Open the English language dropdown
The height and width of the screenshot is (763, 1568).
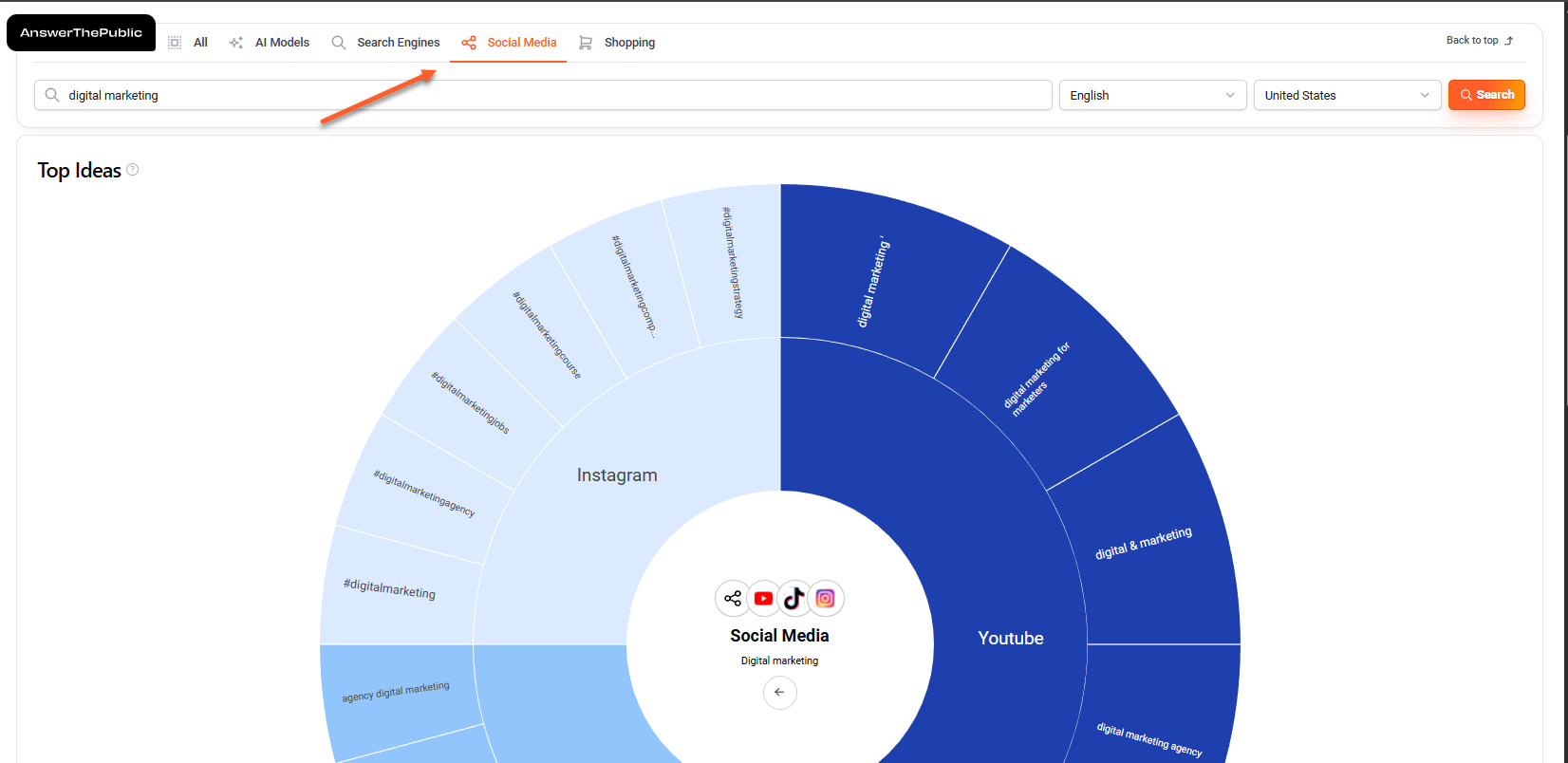point(1152,95)
